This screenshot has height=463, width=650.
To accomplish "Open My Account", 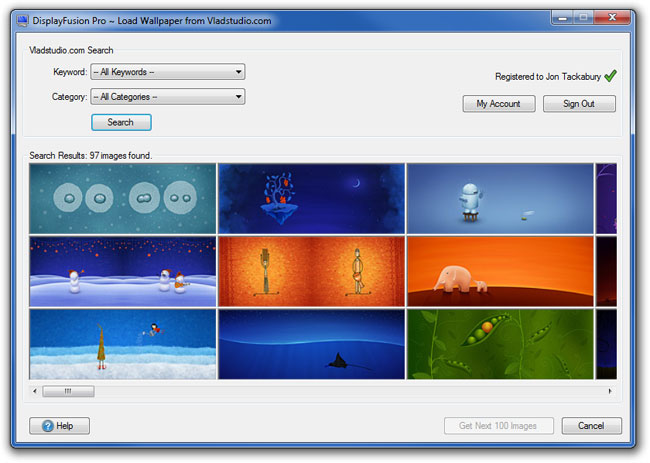I will pos(499,104).
